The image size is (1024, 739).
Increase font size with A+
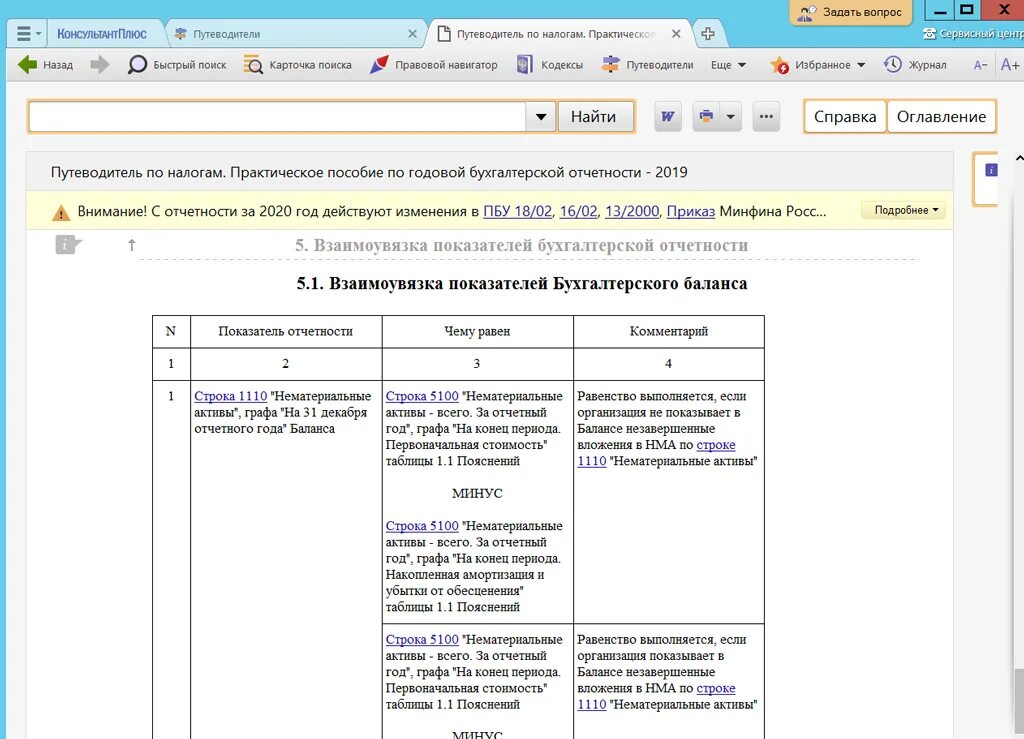click(x=1010, y=65)
